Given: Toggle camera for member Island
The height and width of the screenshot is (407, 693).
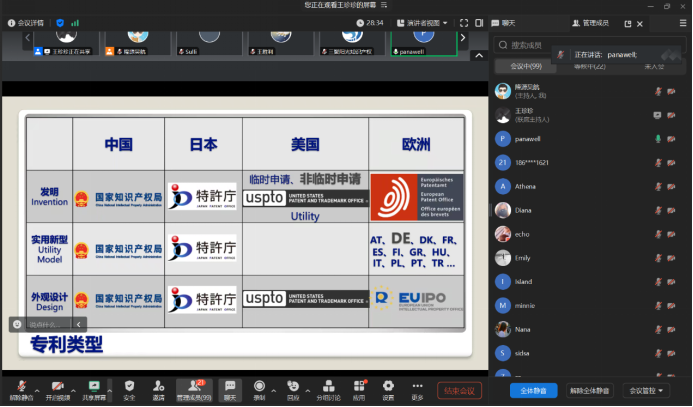Looking at the screenshot, I should click(x=671, y=282).
